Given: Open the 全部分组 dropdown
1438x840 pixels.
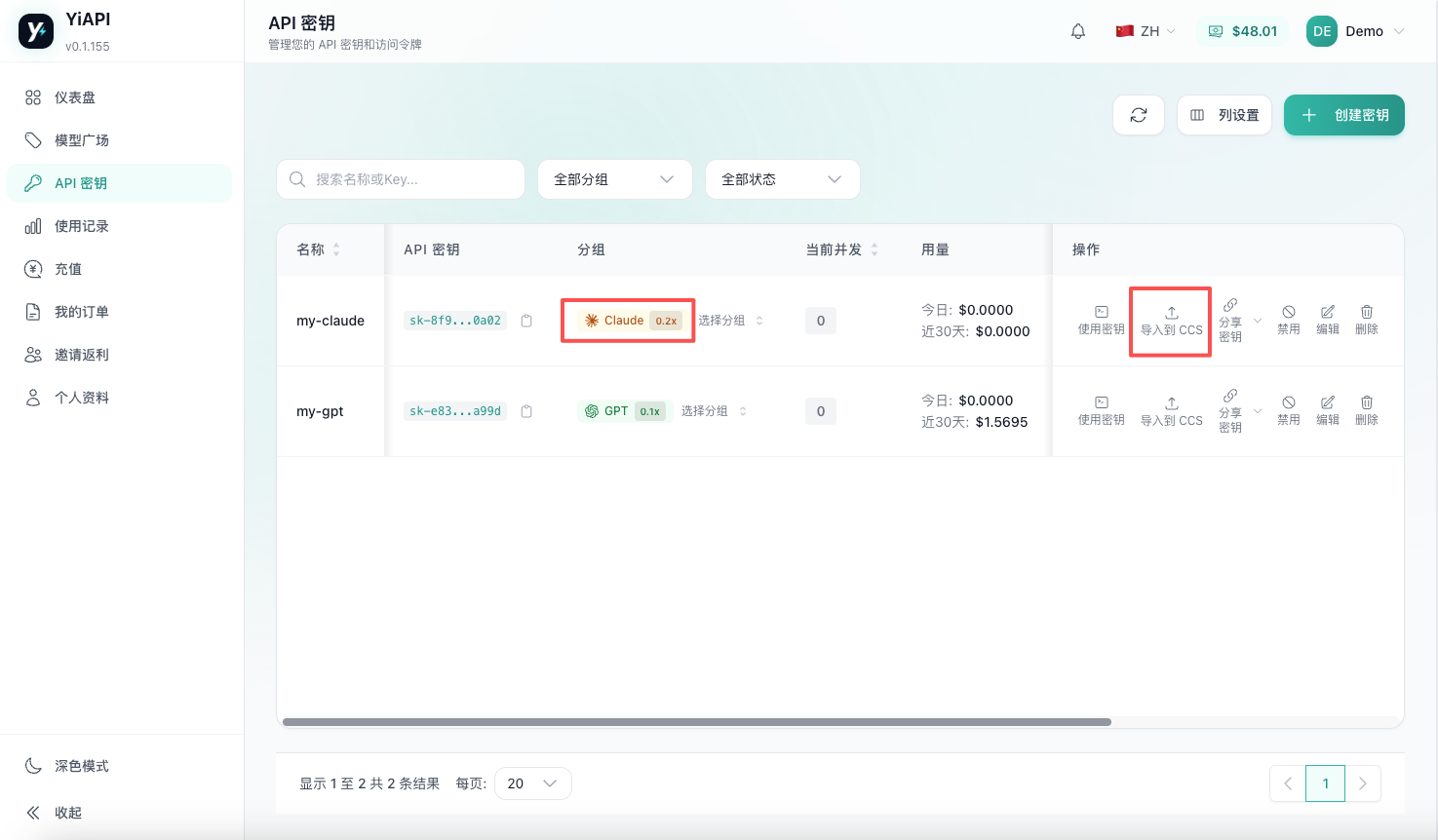Looking at the screenshot, I should click(x=615, y=179).
